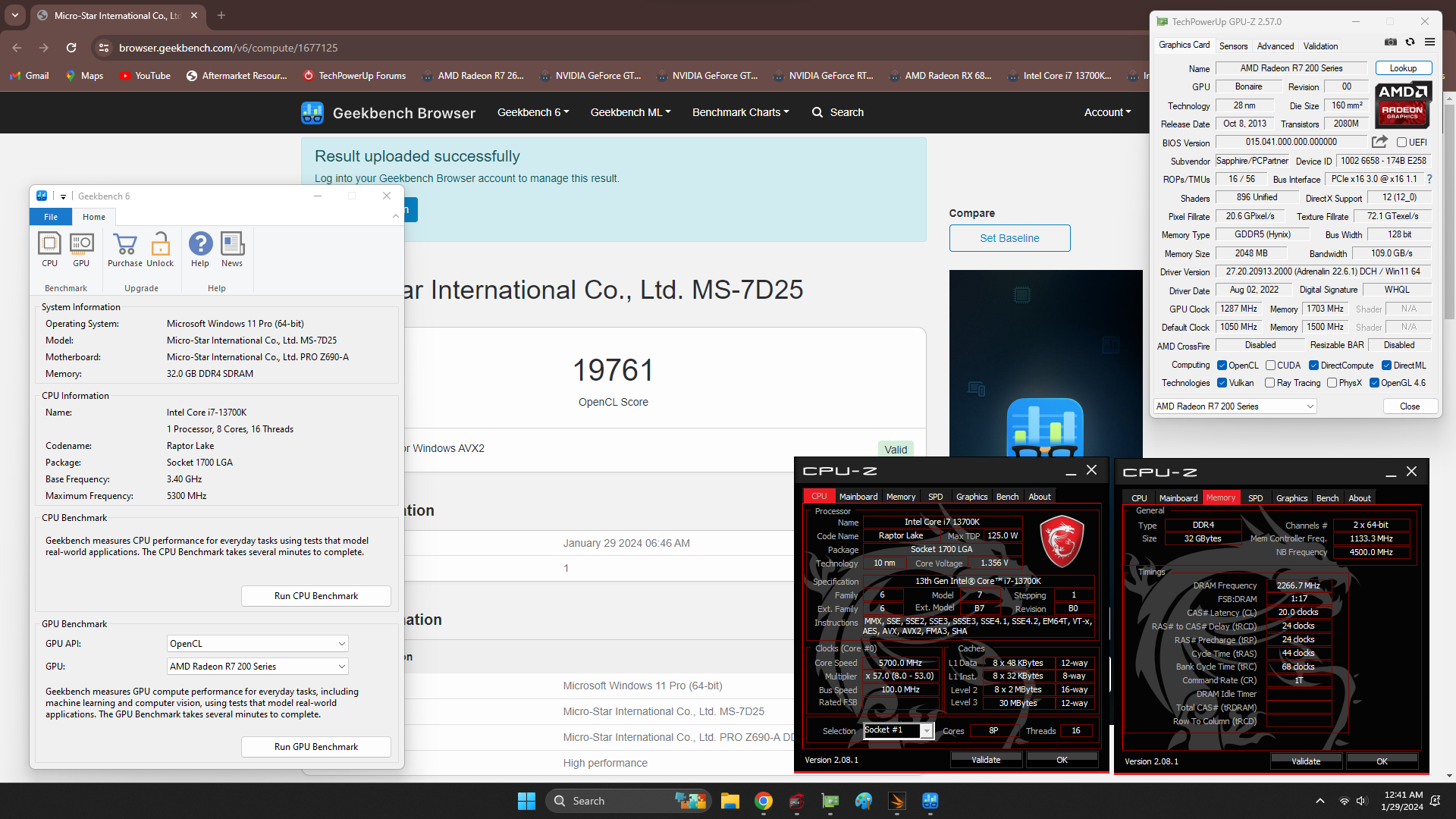Viewport: 1456px width, 819px height.
Task: Toggle the UEFI checkbox in GPU-Z
Action: pos(1401,143)
